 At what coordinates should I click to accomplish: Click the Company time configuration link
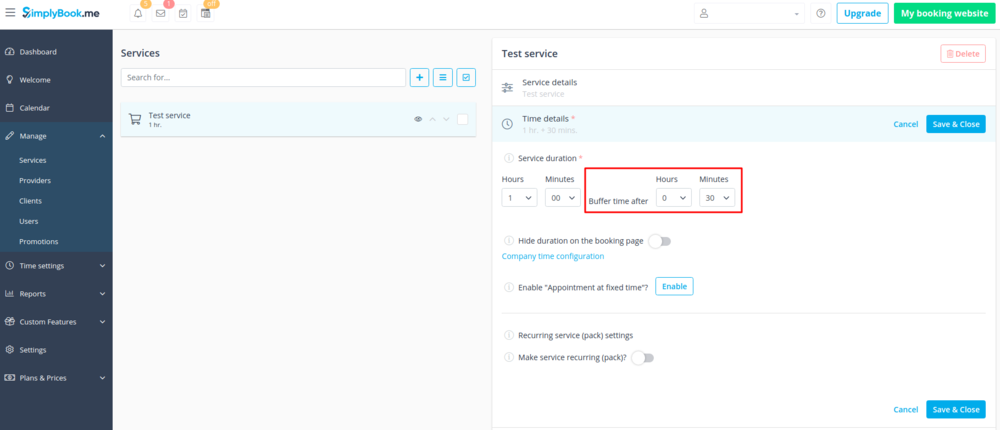pyautogui.click(x=553, y=257)
